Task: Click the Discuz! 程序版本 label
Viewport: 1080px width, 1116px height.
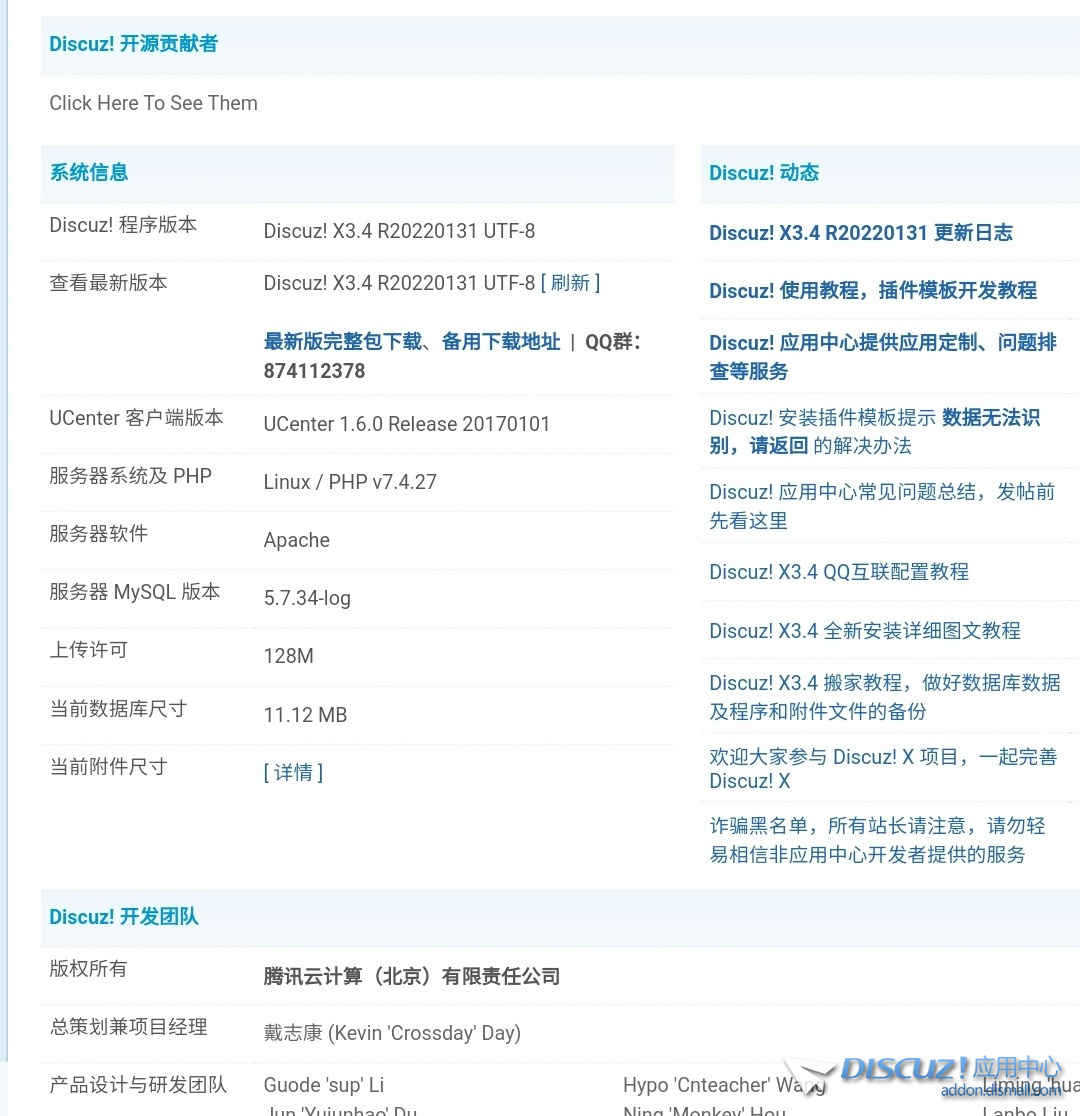Action: (x=122, y=225)
